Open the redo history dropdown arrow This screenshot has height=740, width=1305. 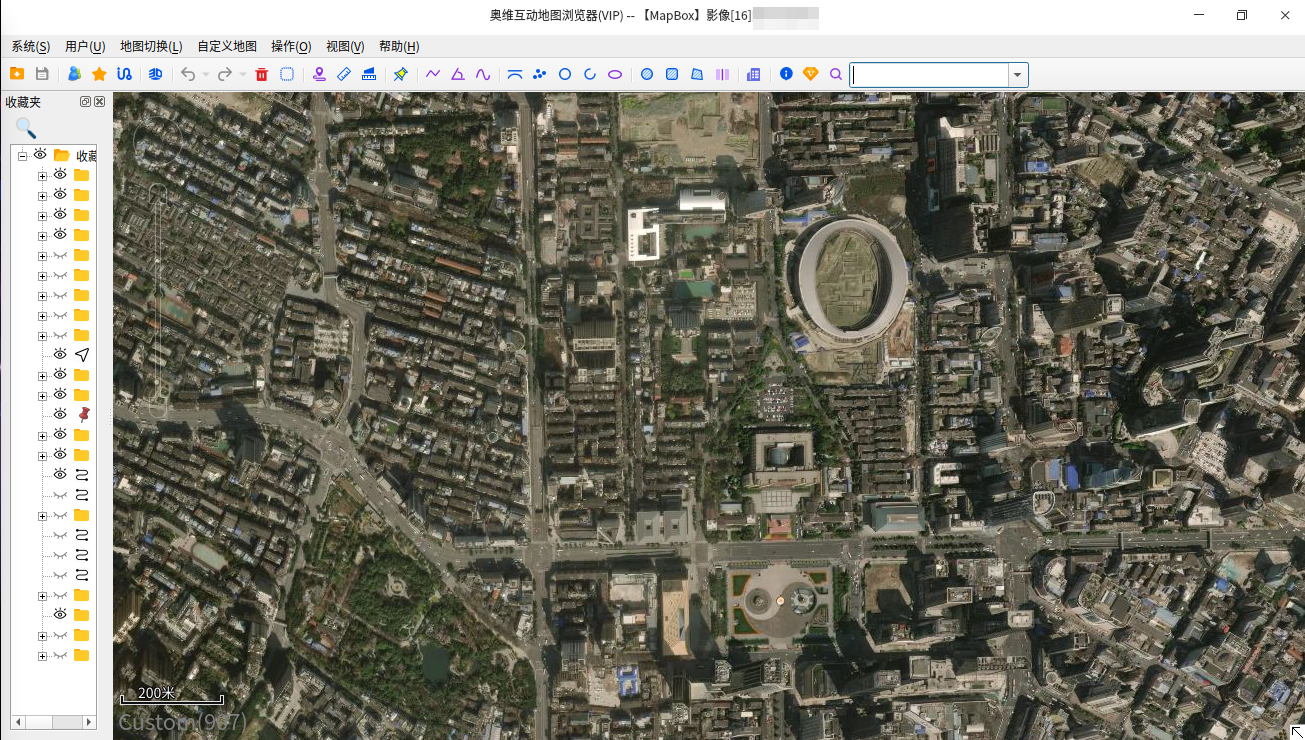pos(243,74)
